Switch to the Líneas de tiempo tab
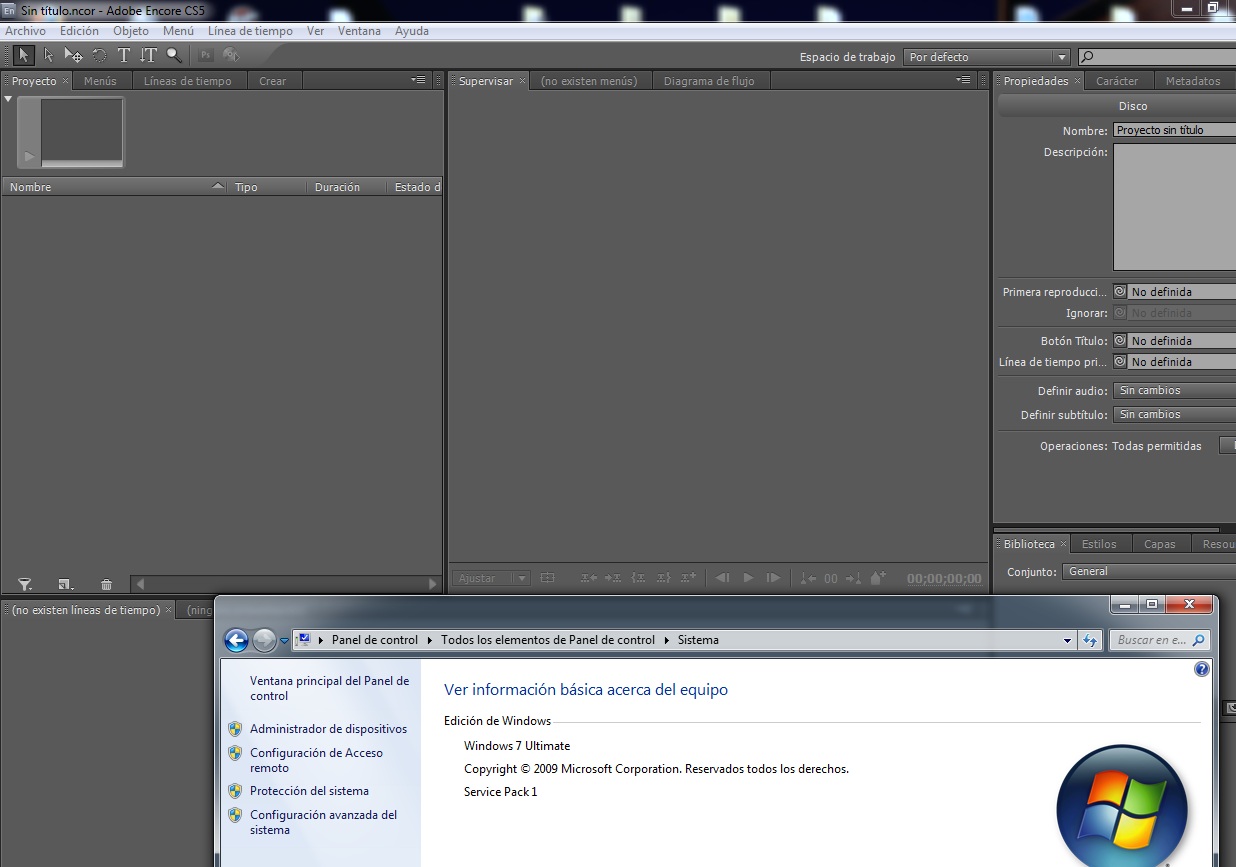The width and height of the screenshot is (1236, 867). pos(188,81)
